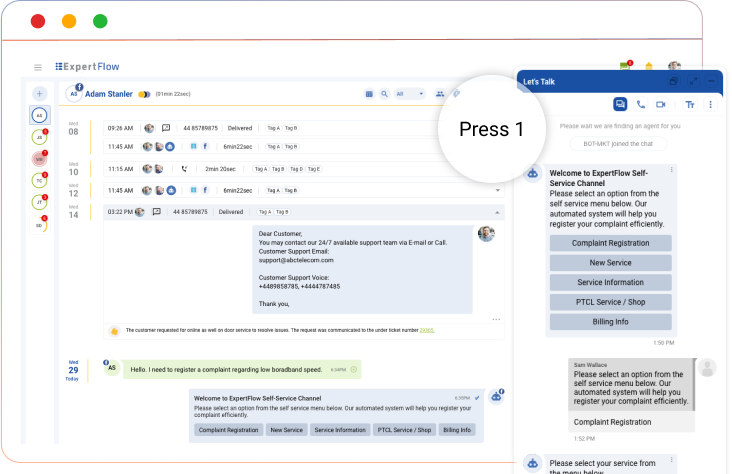Open the participants icon in conversation header

click(x=440, y=94)
